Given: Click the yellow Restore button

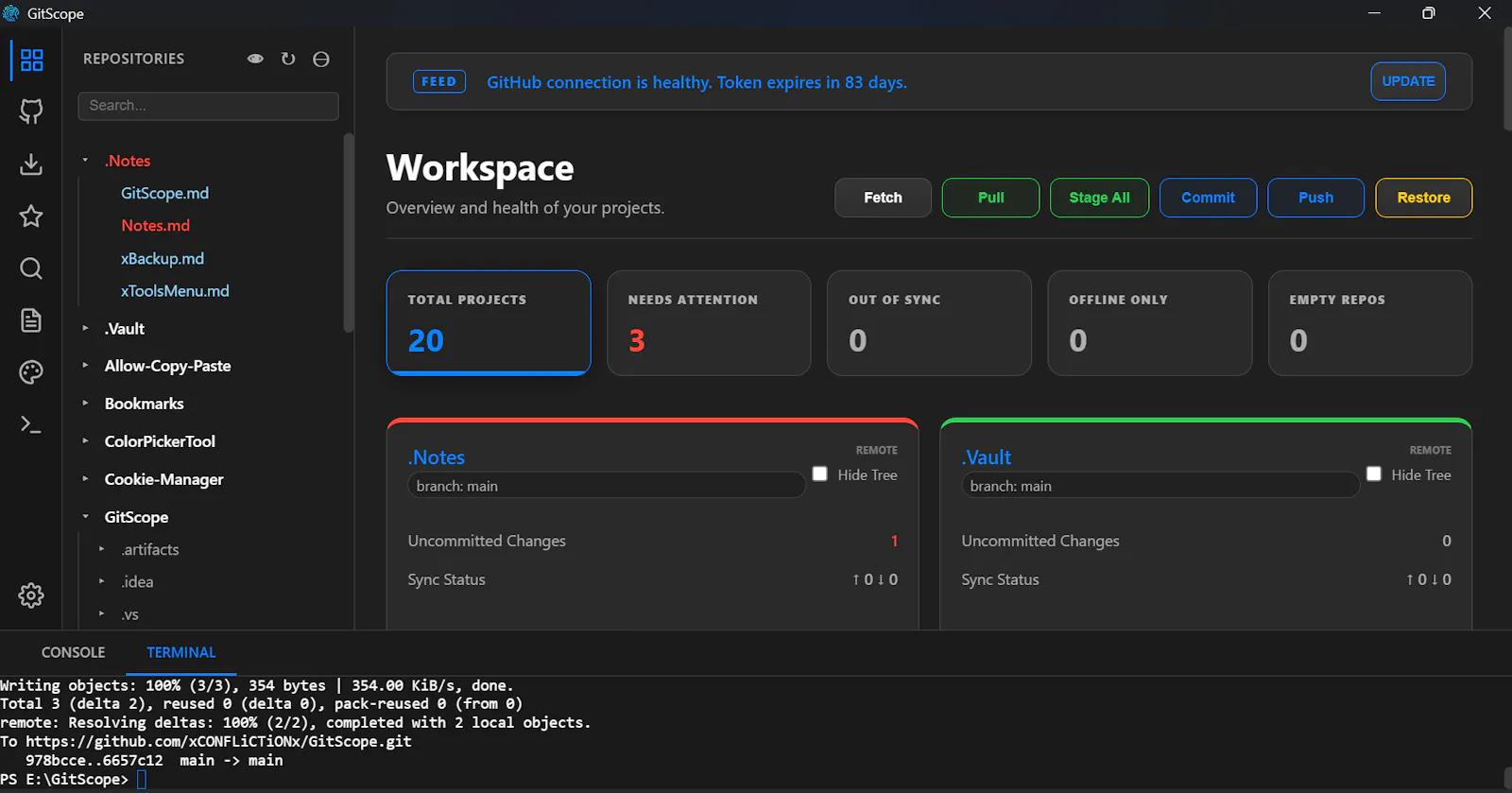Looking at the screenshot, I should click(1423, 198).
